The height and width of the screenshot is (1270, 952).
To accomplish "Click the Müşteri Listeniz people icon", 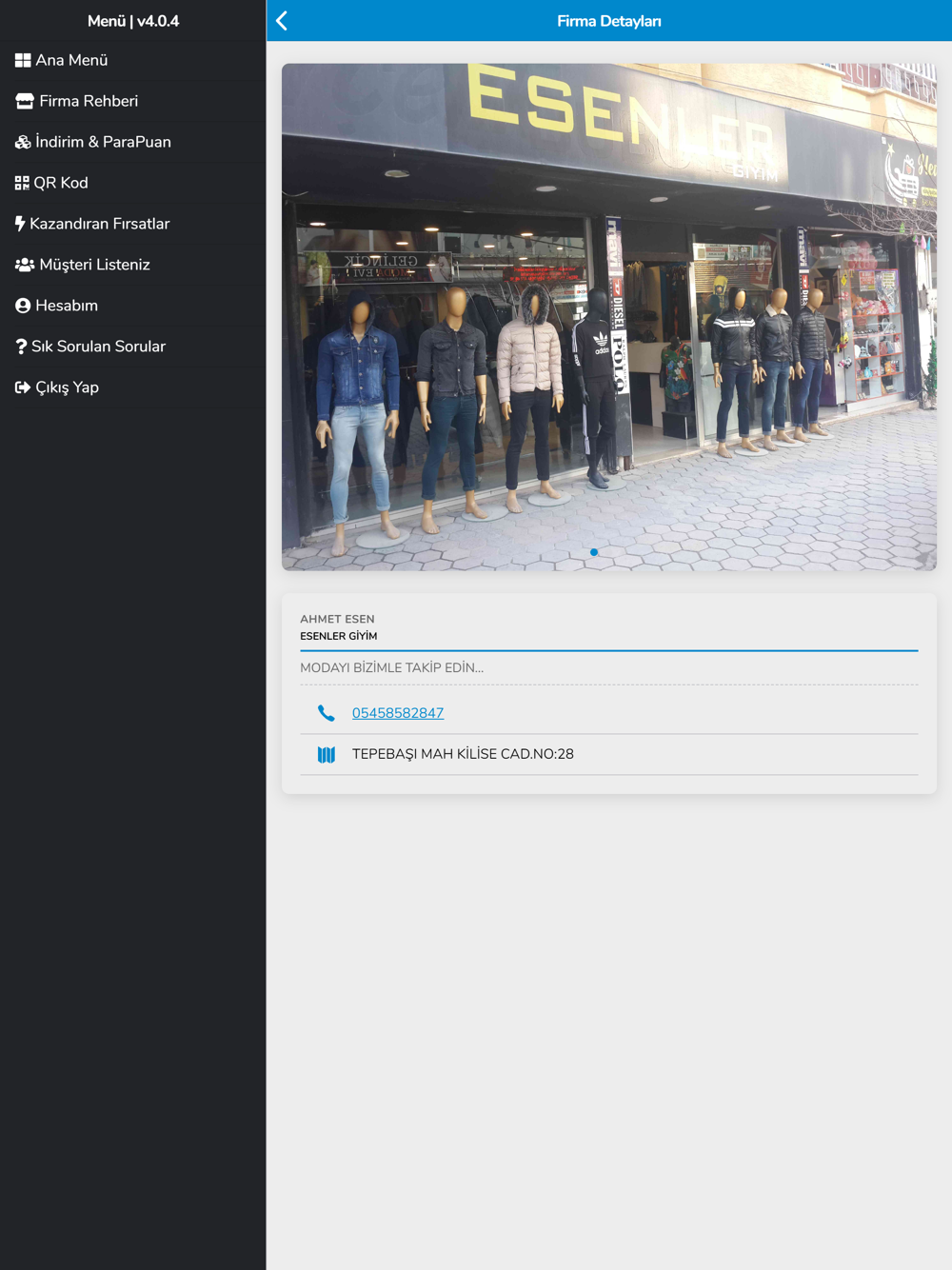I will [x=25, y=265].
